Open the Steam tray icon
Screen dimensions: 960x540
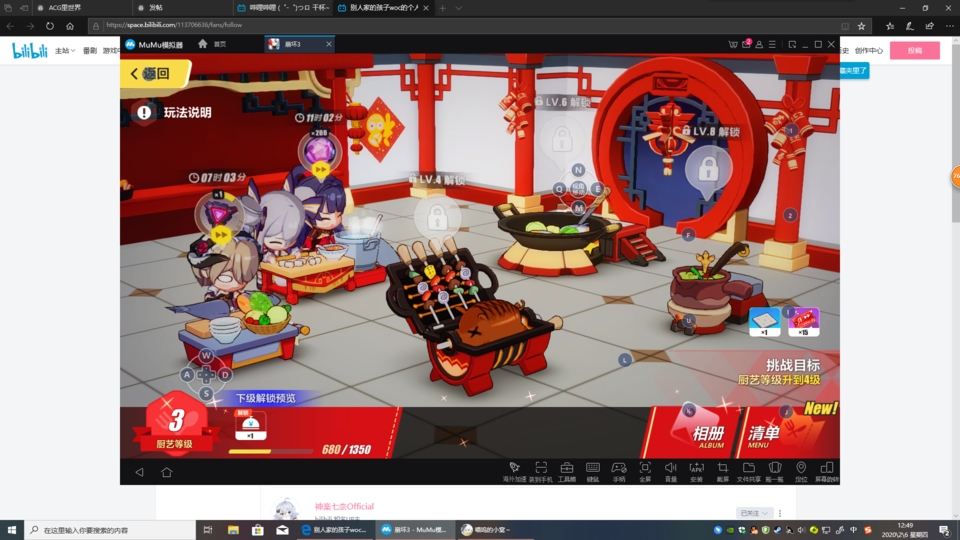[x=777, y=530]
